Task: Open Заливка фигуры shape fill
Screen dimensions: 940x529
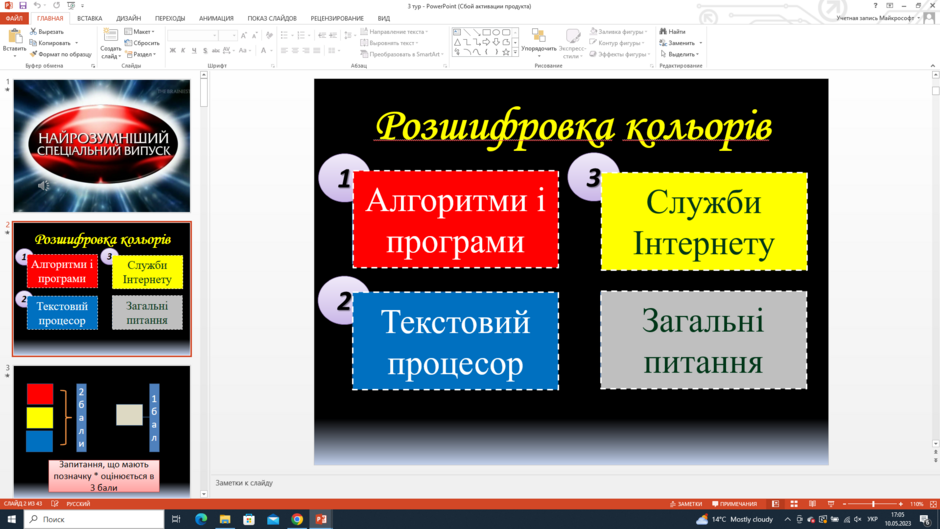Action: [x=618, y=32]
